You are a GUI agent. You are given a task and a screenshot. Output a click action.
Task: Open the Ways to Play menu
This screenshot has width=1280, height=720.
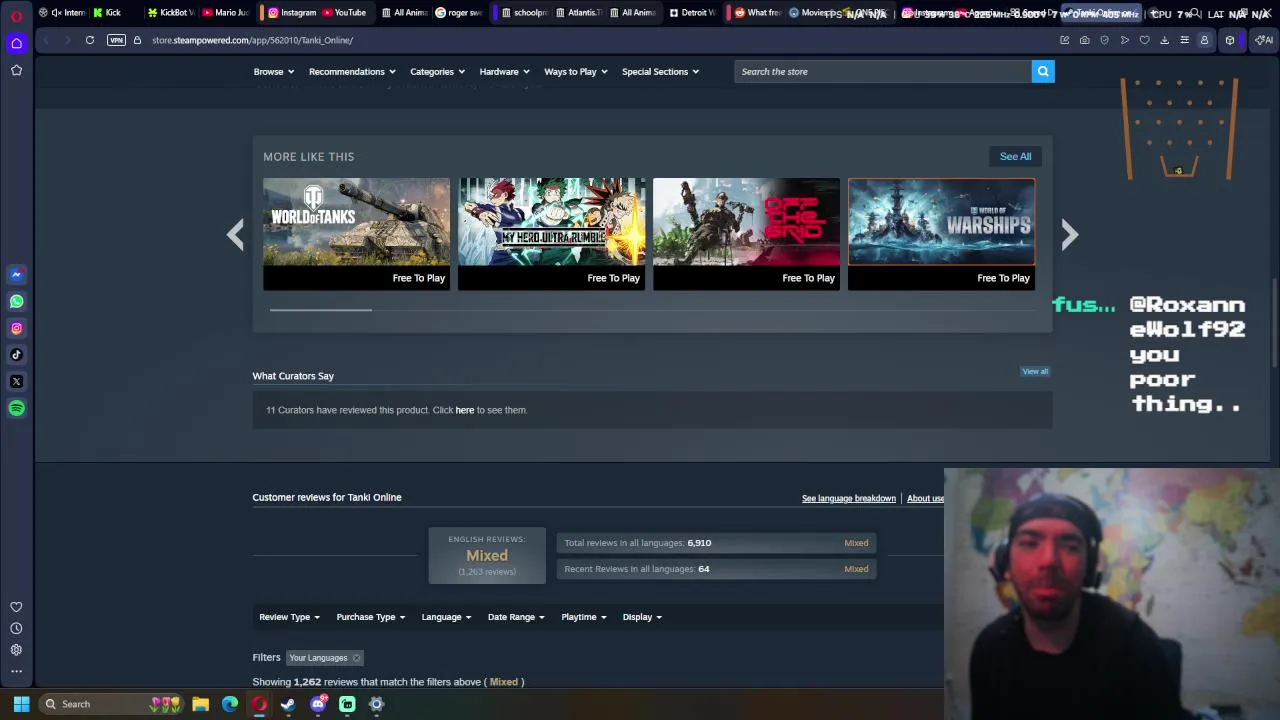(576, 72)
